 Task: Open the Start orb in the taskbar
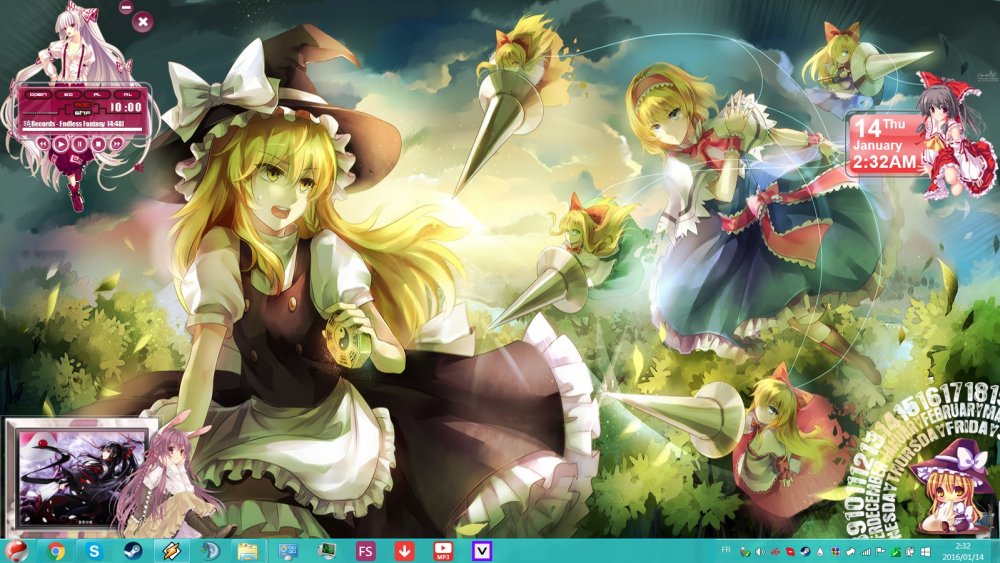tap(15, 550)
